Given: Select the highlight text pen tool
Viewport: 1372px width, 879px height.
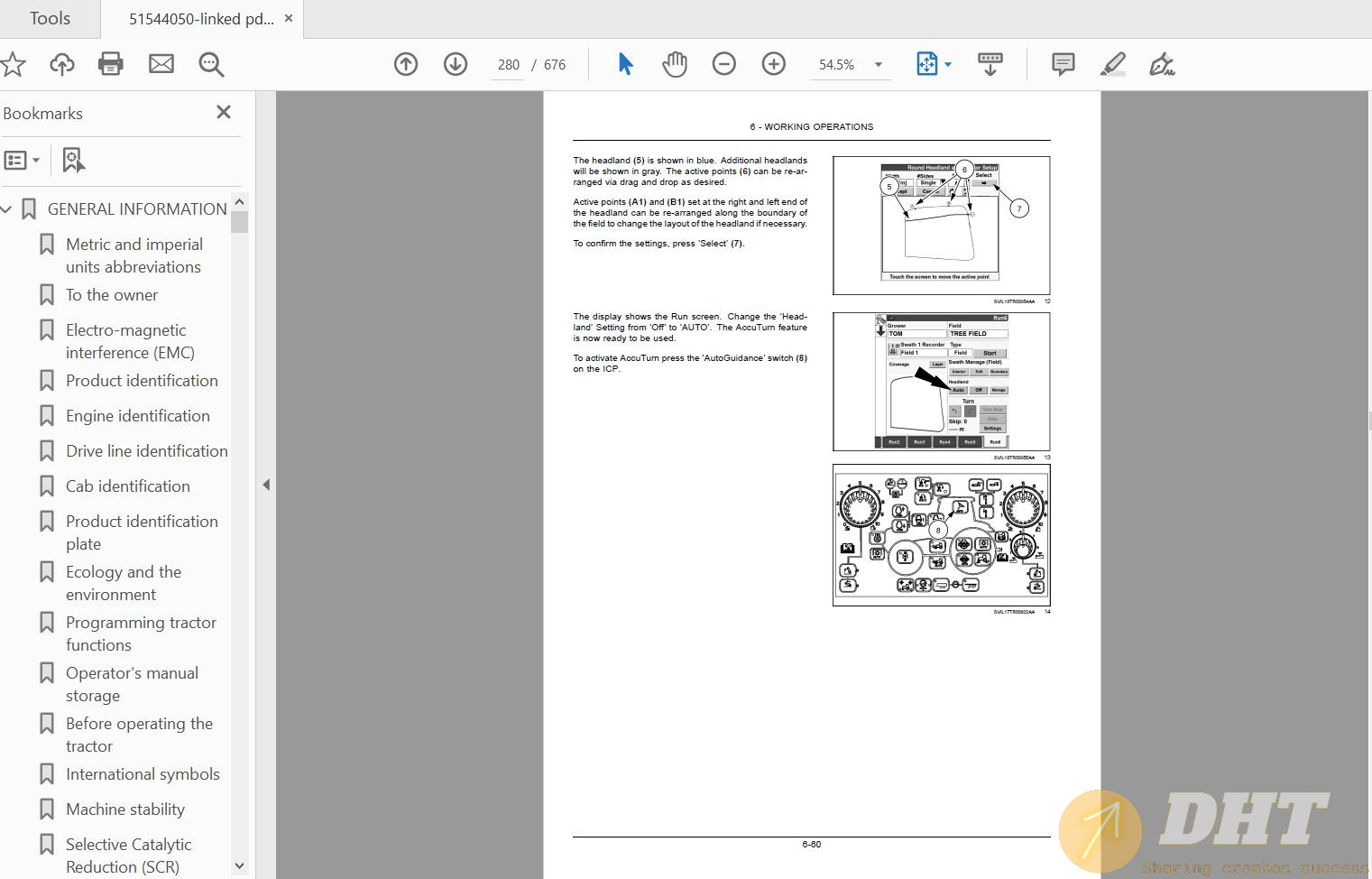Looking at the screenshot, I should (x=1113, y=64).
